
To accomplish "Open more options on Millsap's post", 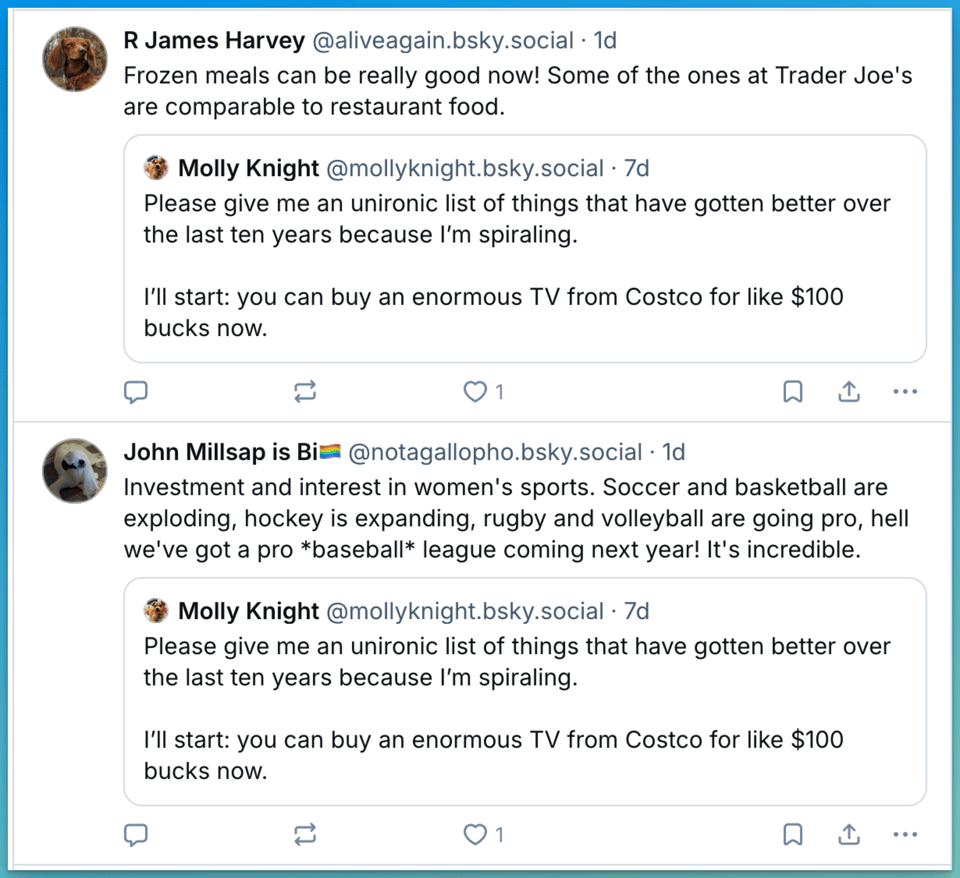I will click(905, 834).
